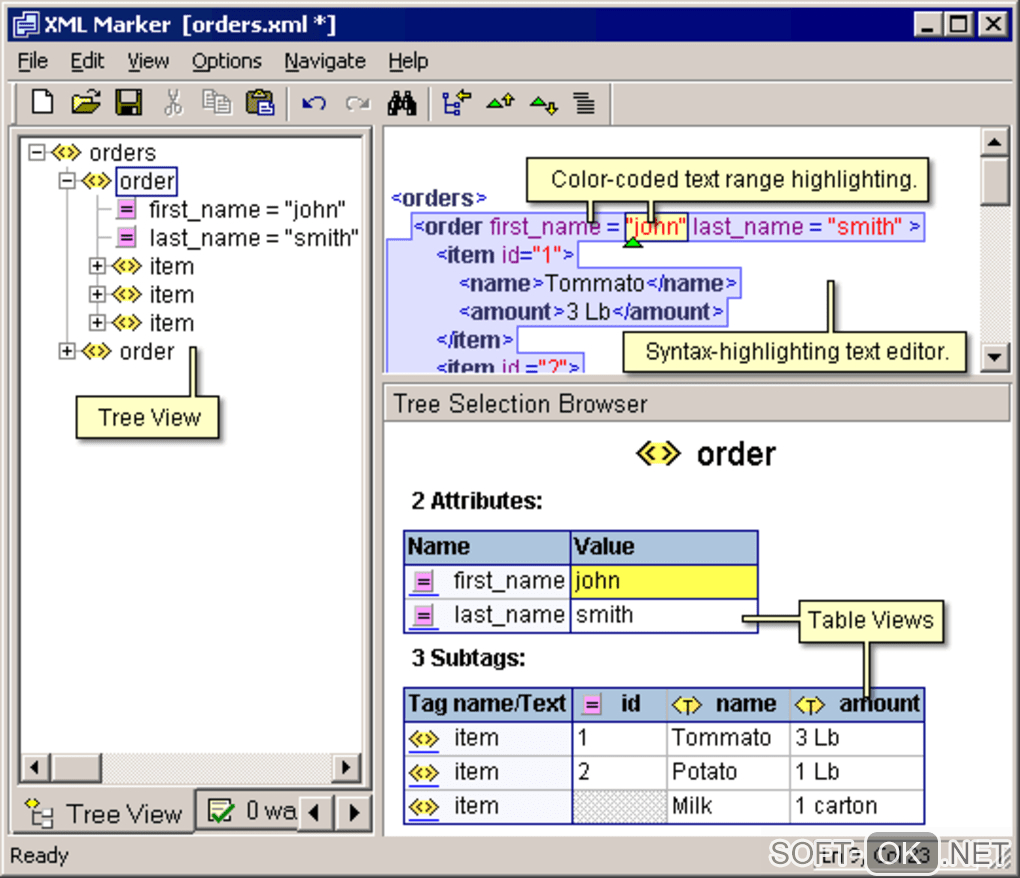Click the last_name attribute icon in the Attributes table
This screenshot has height=878, width=1020.
coord(424,615)
